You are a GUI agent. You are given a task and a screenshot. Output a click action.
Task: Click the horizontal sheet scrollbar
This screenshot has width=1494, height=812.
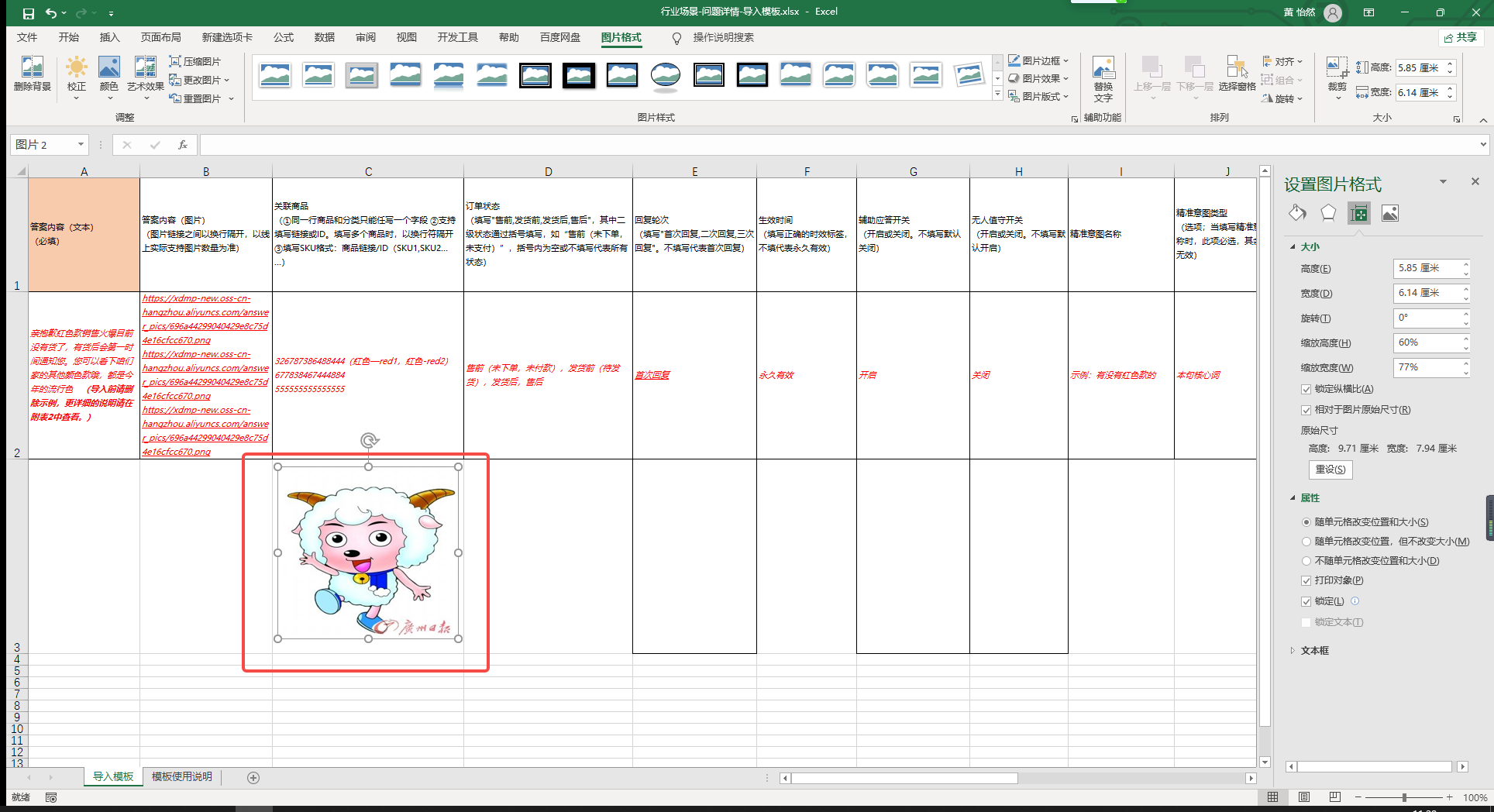point(904,778)
